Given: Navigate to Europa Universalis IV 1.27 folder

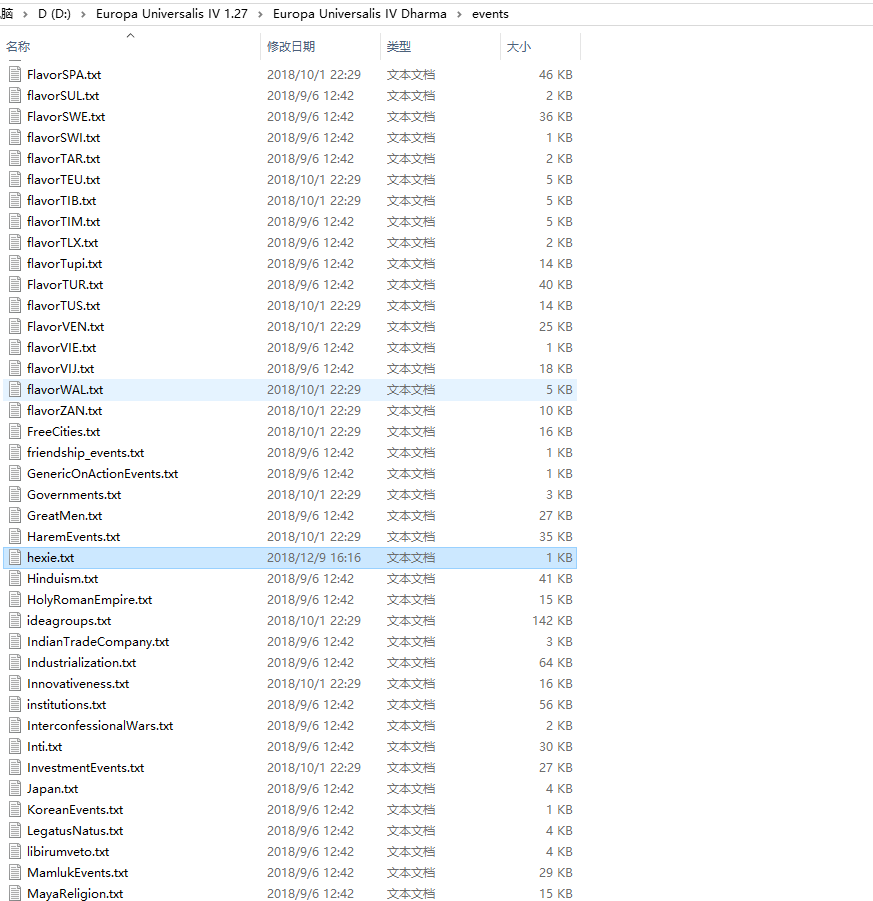Looking at the screenshot, I should (x=172, y=14).
